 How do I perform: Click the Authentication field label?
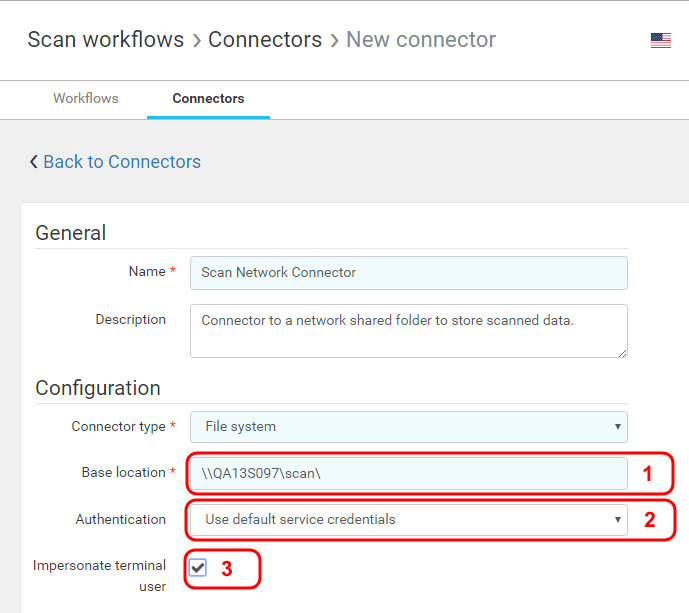point(121,519)
